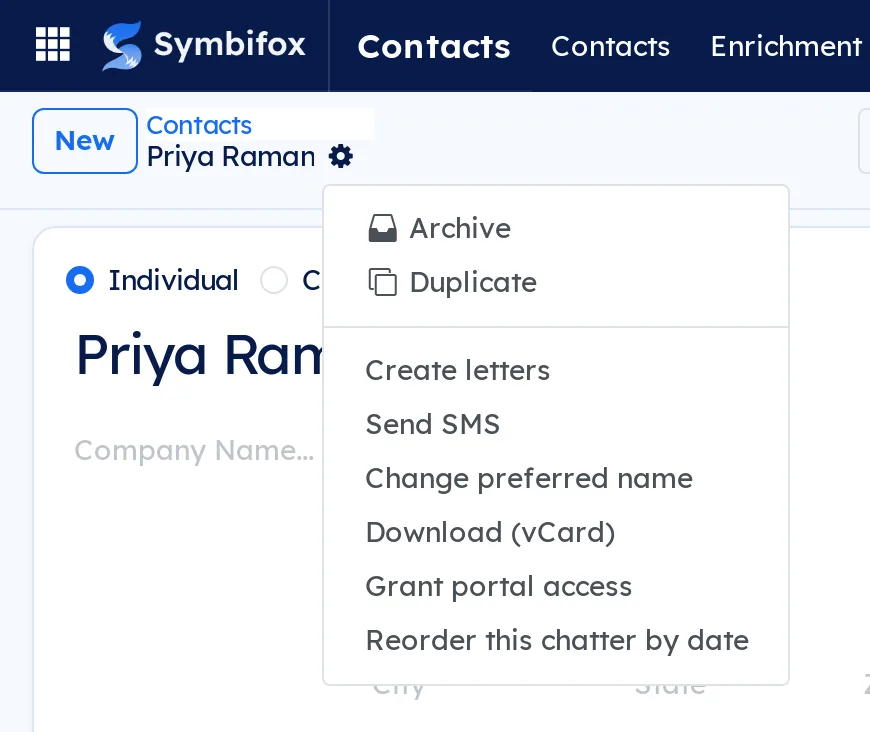870x732 pixels.
Task: Open the apps grid menu icon
Action: (x=53, y=44)
